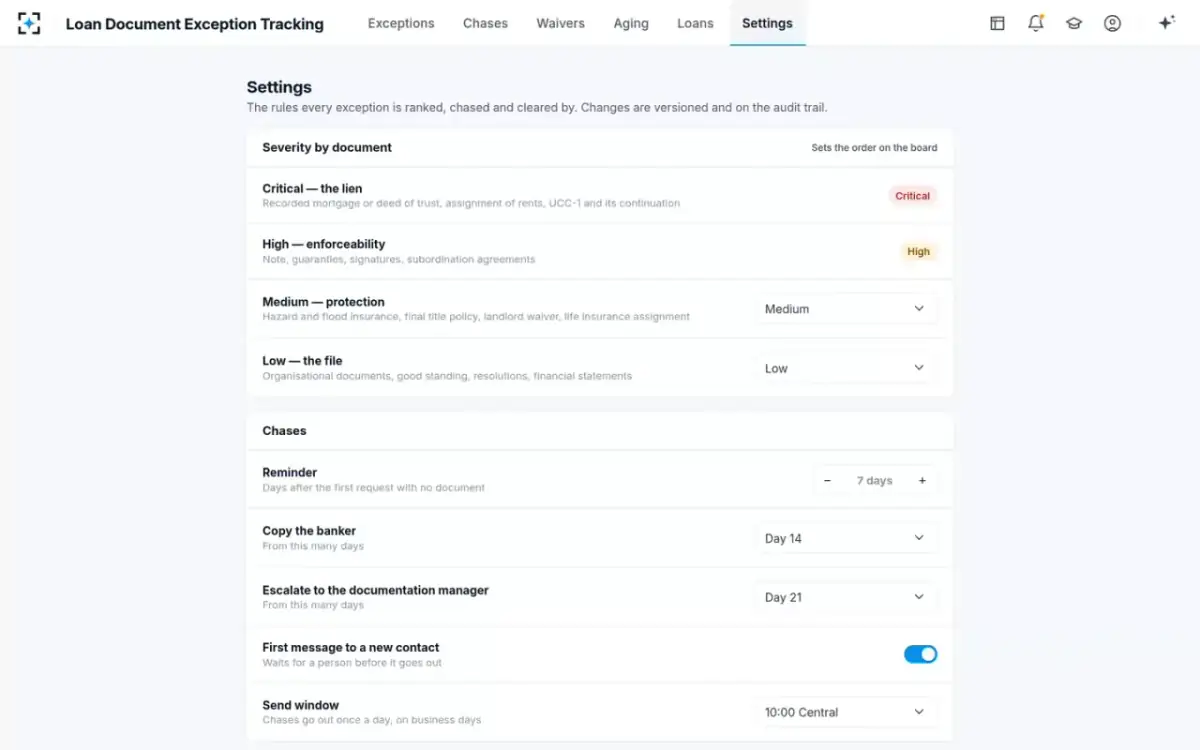Click the Sets the order on the board note

coord(874,148)
